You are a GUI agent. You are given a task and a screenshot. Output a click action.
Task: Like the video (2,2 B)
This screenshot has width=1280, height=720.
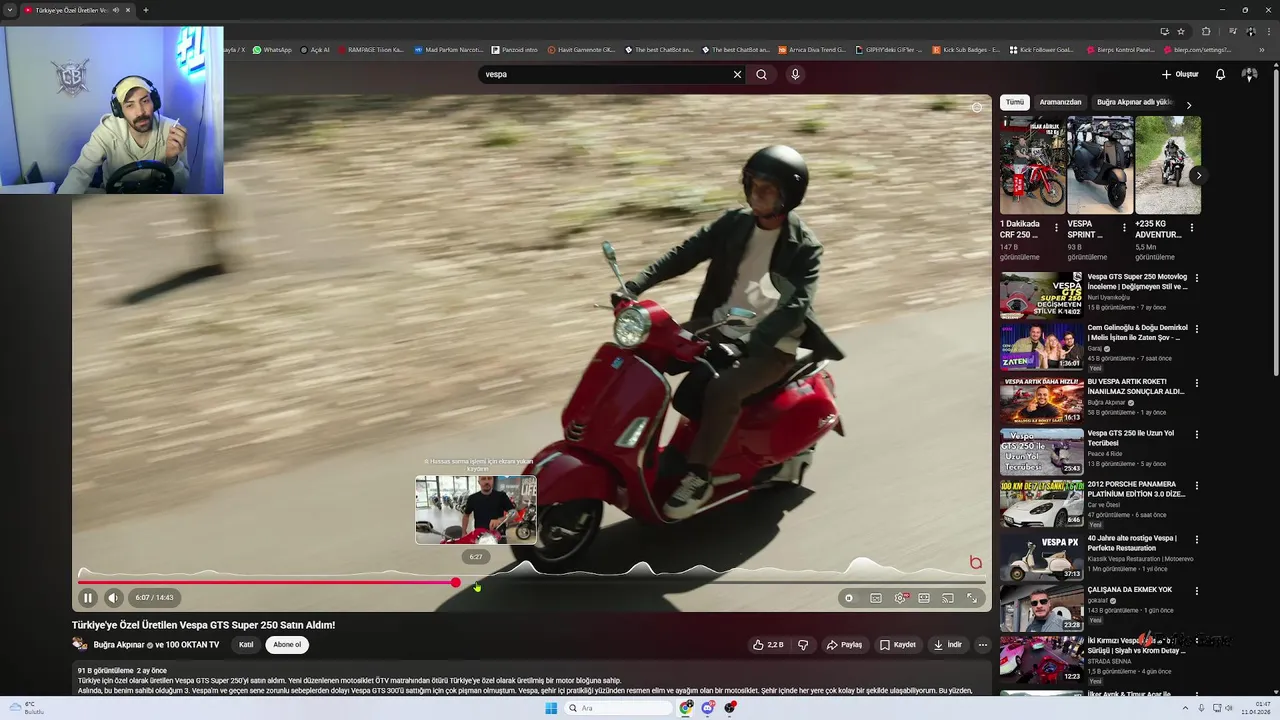coord(768,645)
